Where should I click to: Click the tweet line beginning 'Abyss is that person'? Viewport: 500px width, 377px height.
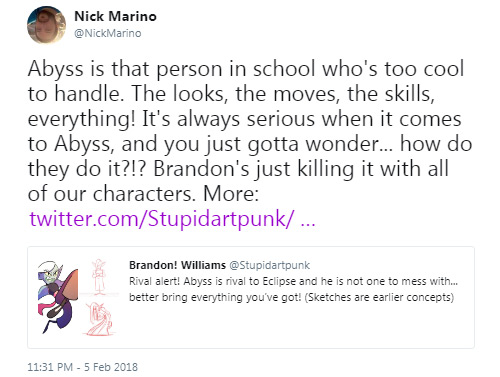click(x=246, y=69)
